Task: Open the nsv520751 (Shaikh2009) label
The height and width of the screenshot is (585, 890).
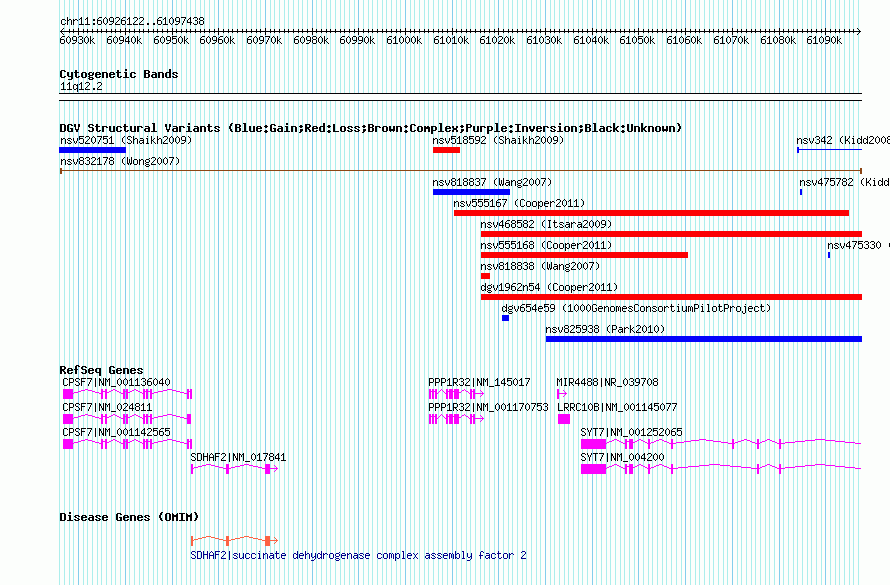Action: (x=126, y=140)
